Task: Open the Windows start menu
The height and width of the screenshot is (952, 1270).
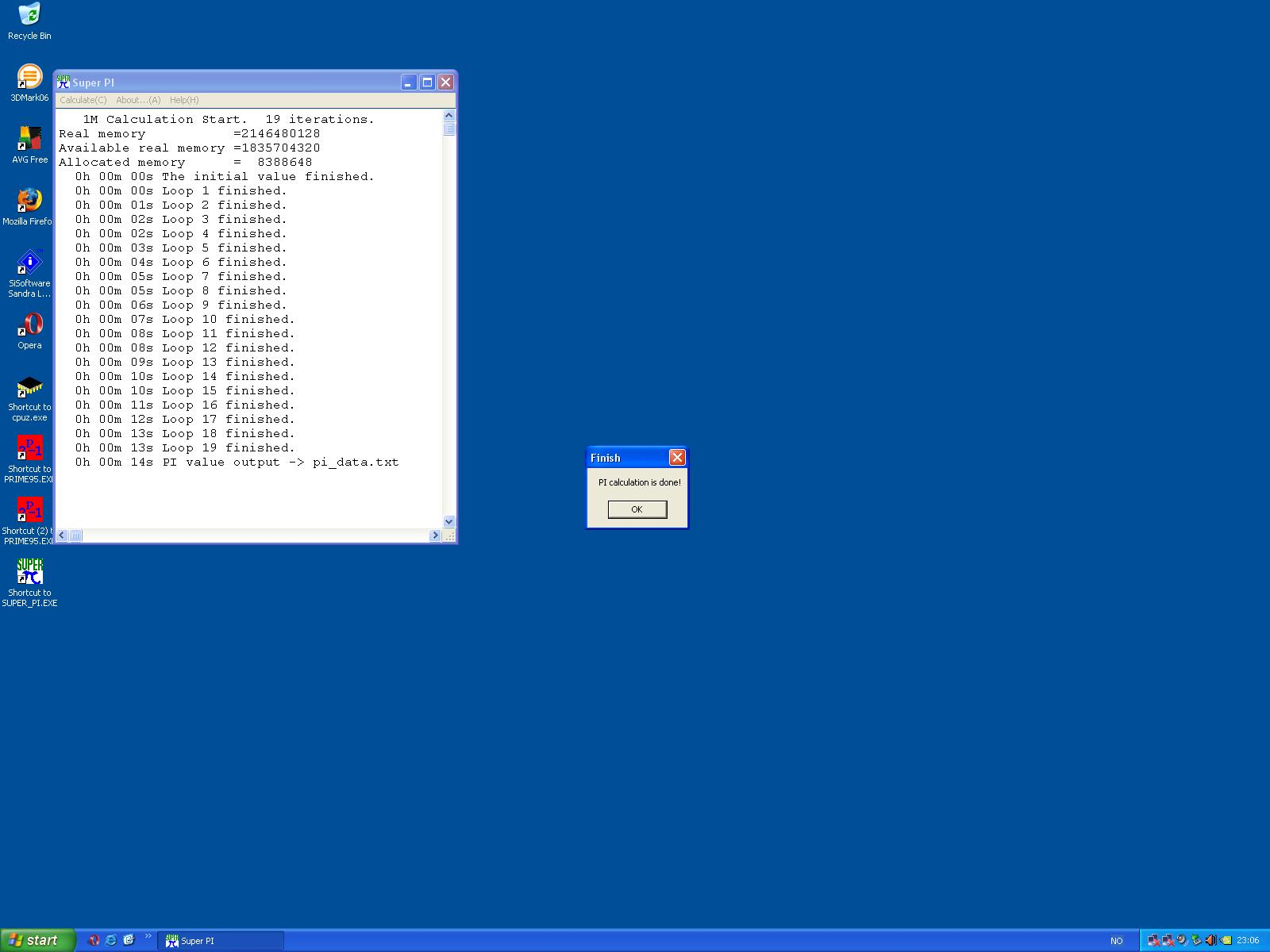Action: click(x=37, y=940)
